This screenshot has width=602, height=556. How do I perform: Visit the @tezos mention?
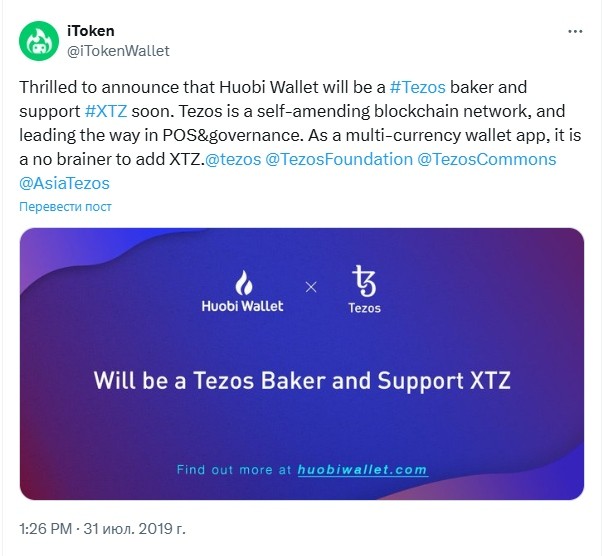pyautogui.click(x=233, y=159)
